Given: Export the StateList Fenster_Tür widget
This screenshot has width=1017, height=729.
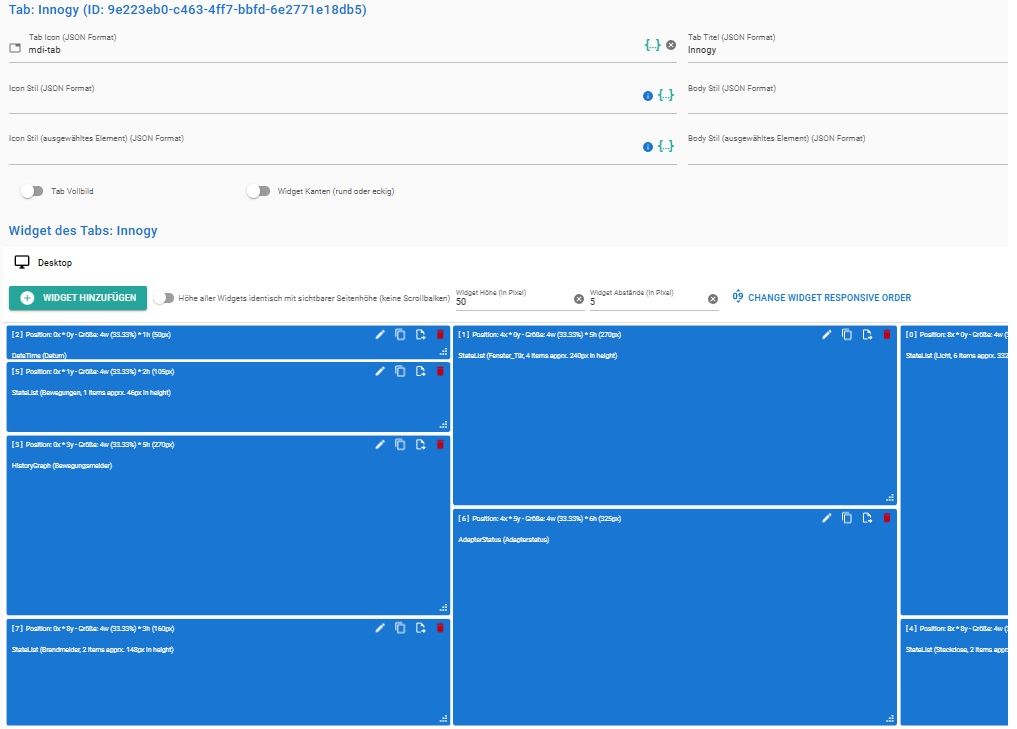Looking at the screenshot, I should [x=867, y=334].
